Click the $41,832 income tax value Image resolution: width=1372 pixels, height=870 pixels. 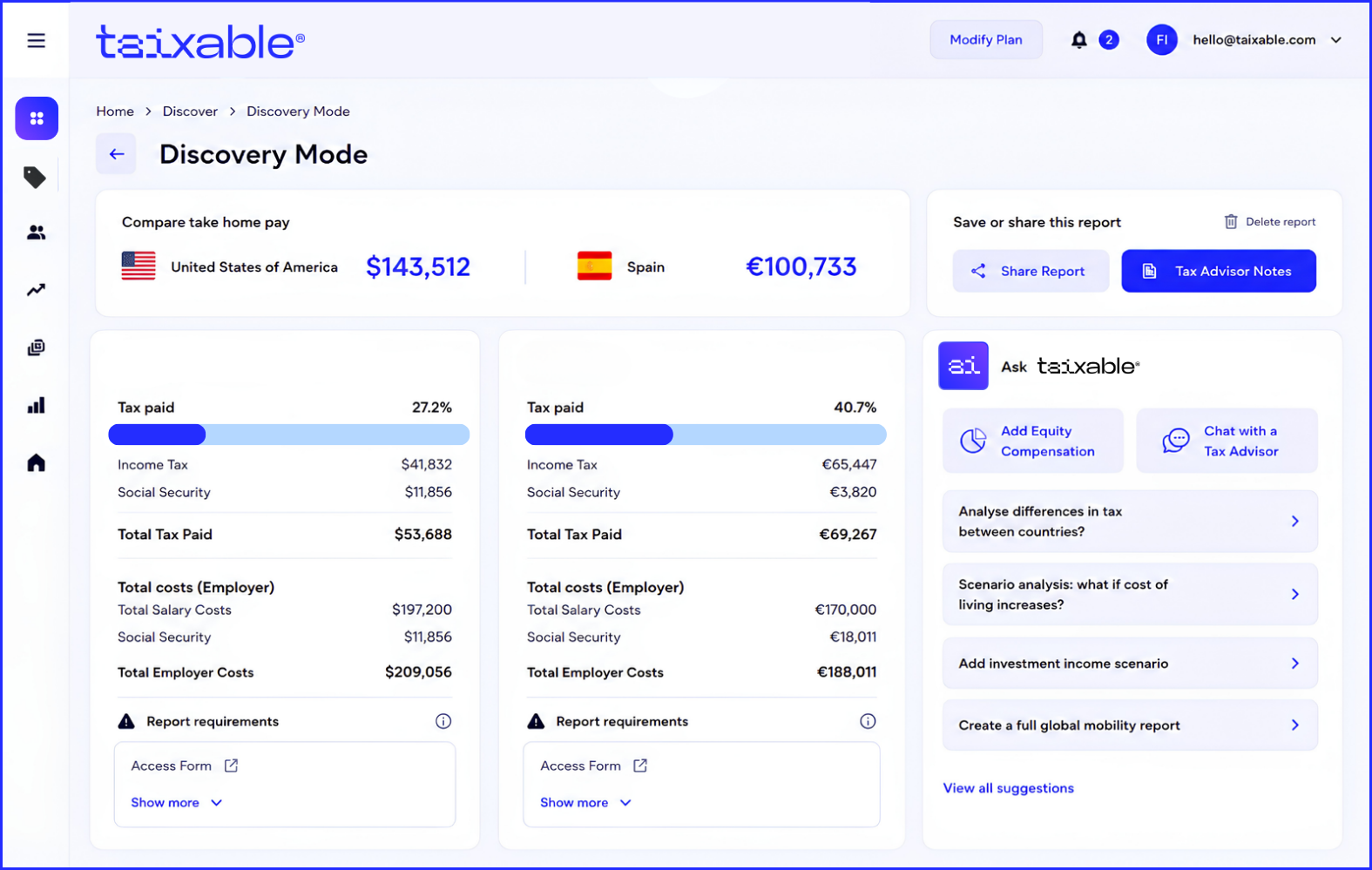click(x=427, y=465)
